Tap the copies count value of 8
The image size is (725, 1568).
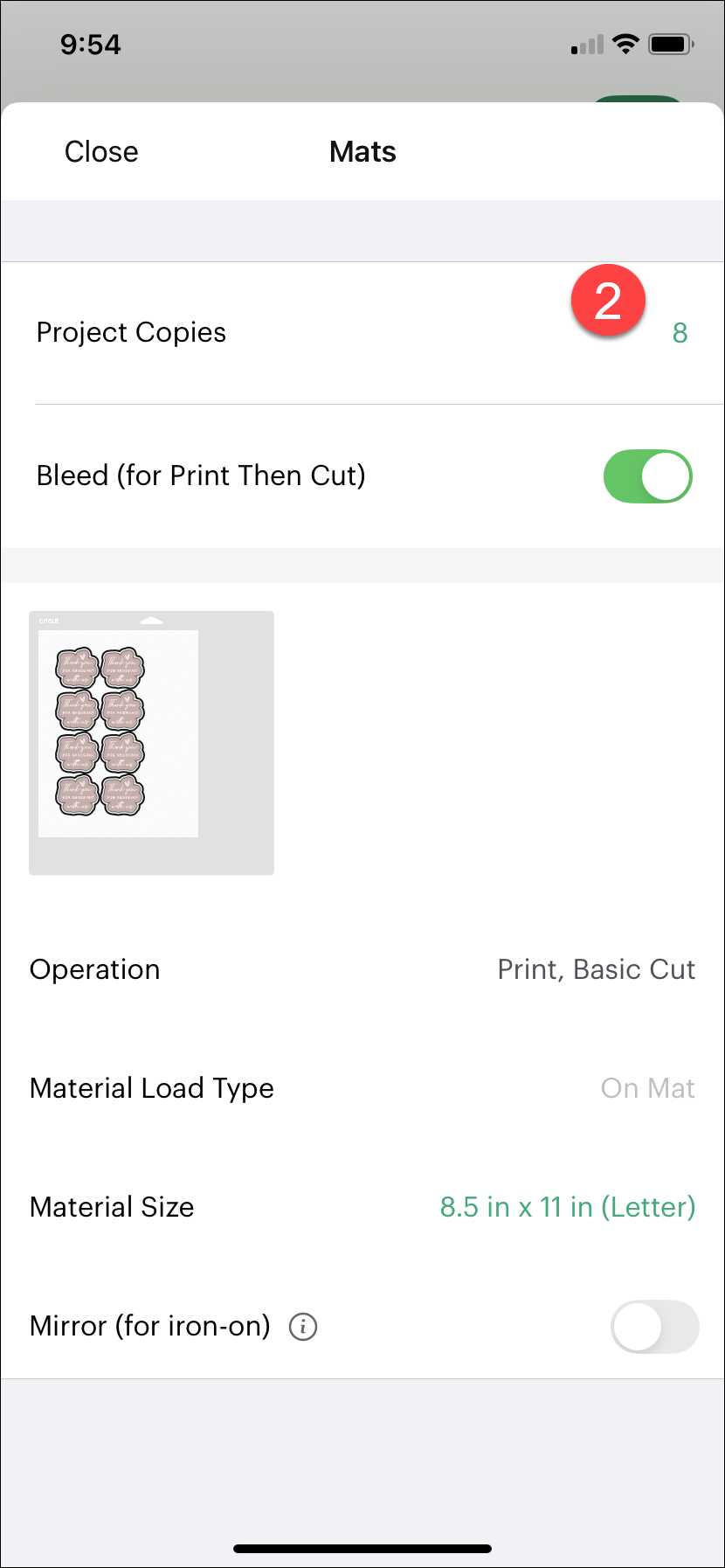point(680,333)
